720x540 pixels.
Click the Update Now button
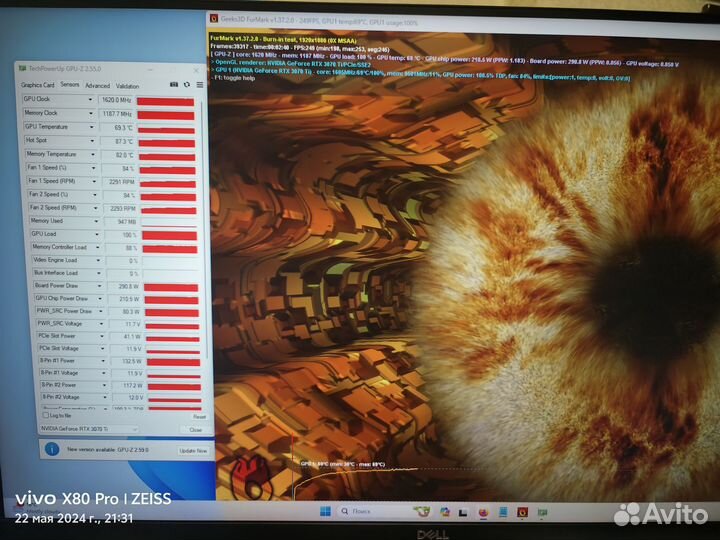pos(193,450)
